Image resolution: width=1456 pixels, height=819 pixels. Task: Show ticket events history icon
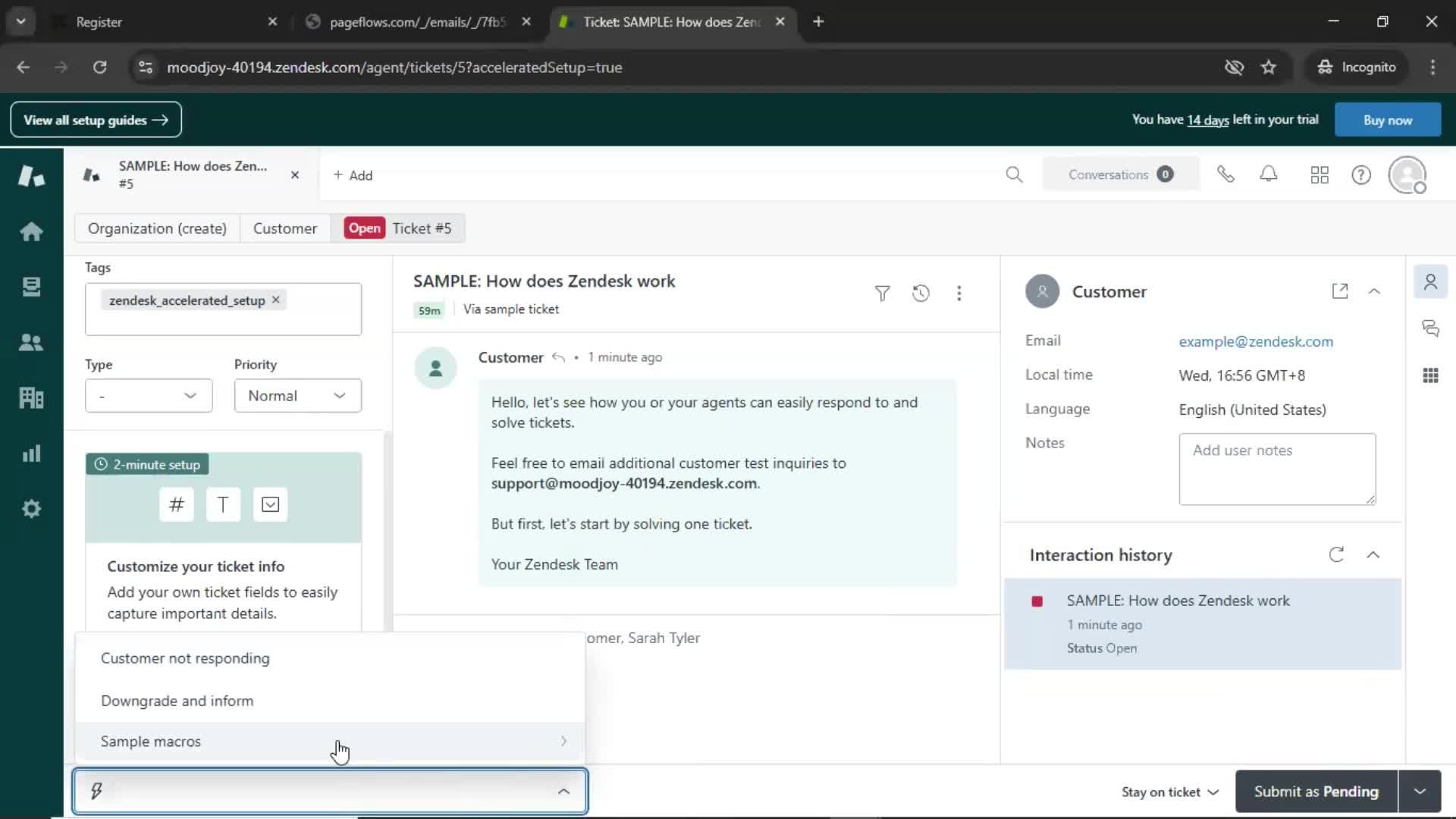921,293
